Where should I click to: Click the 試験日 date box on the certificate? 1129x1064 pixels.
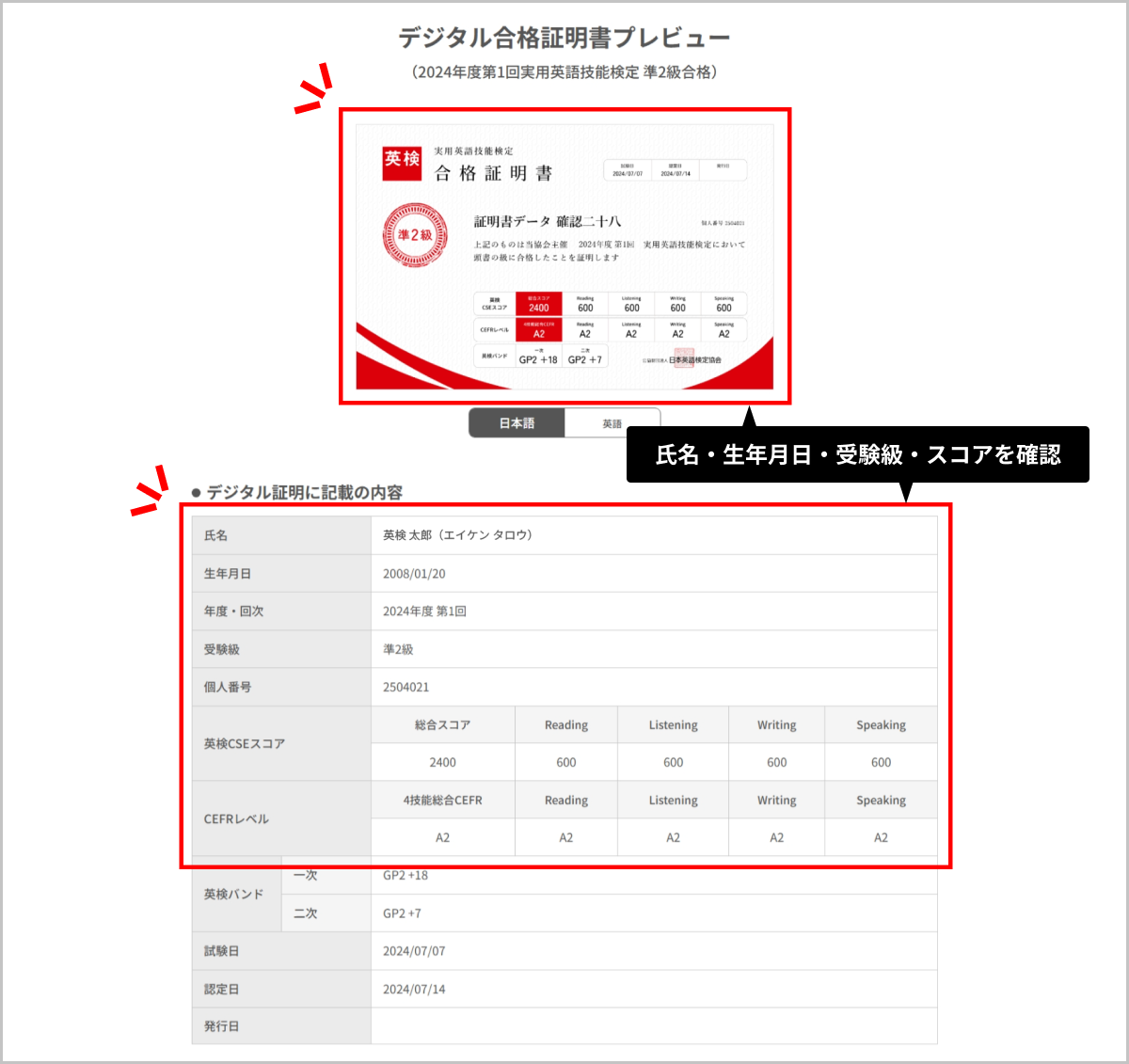click(628, 170)
